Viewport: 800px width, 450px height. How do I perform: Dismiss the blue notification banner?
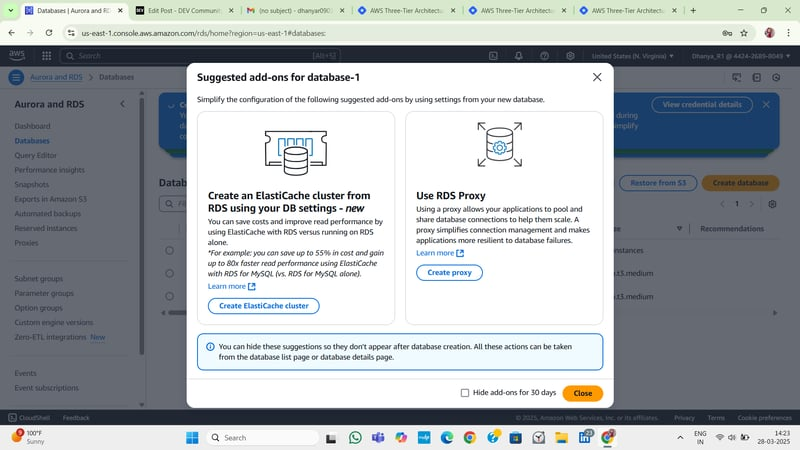[x=766, y=105]
